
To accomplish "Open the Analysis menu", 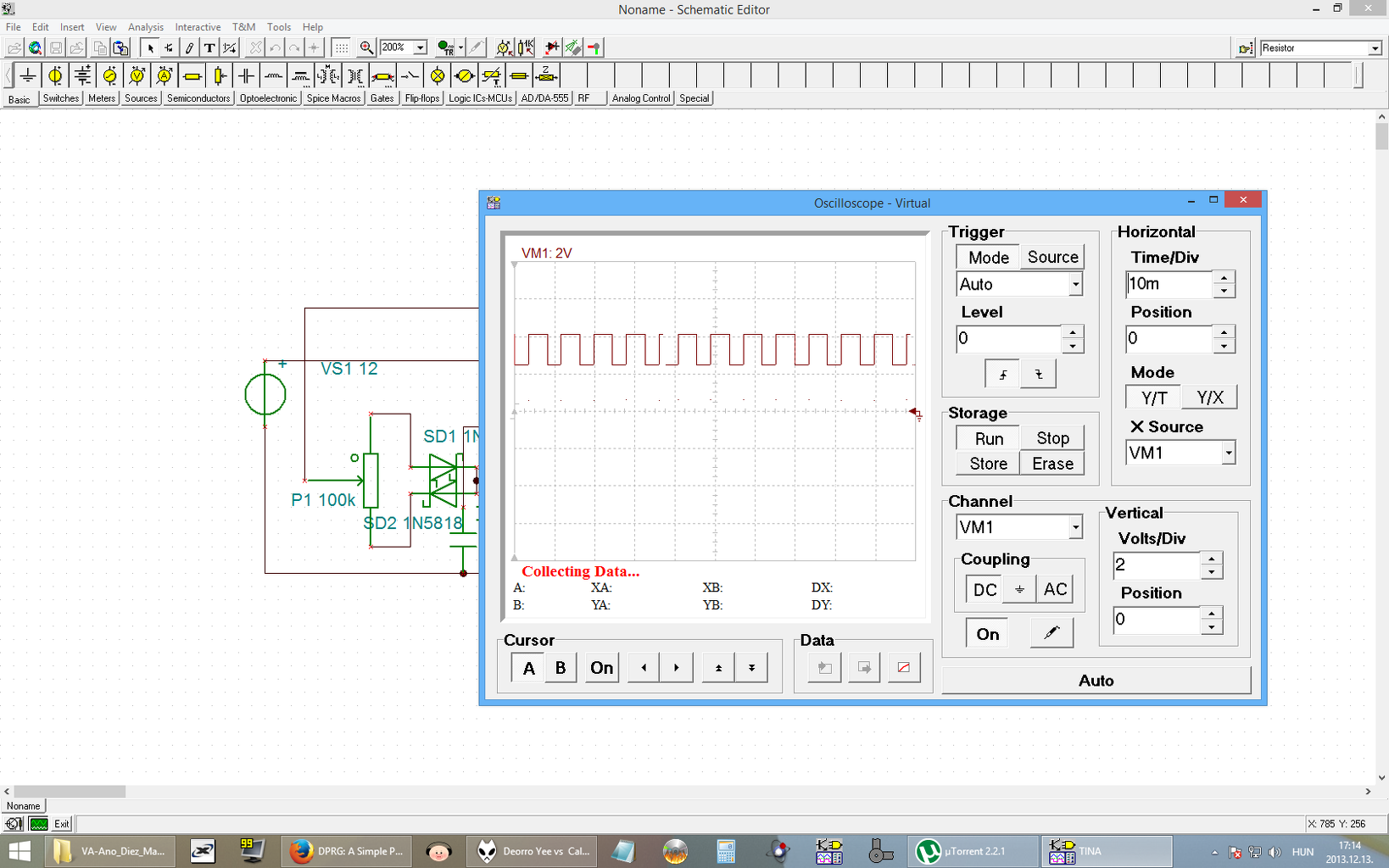I will [x=145, y=27].
